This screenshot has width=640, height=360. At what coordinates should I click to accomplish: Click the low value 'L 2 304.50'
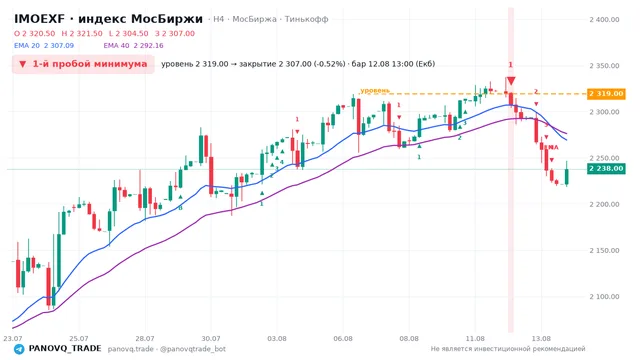129,33
